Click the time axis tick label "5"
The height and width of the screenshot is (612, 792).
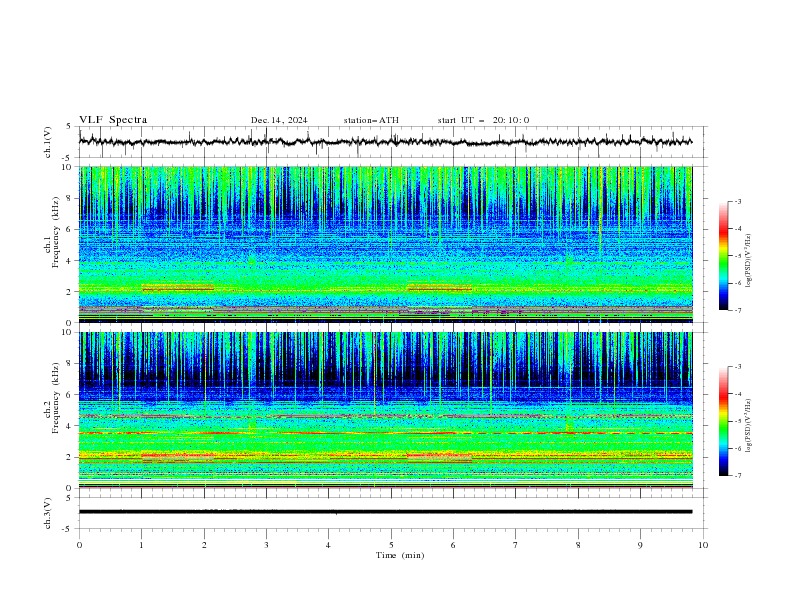tap(391, 545)
